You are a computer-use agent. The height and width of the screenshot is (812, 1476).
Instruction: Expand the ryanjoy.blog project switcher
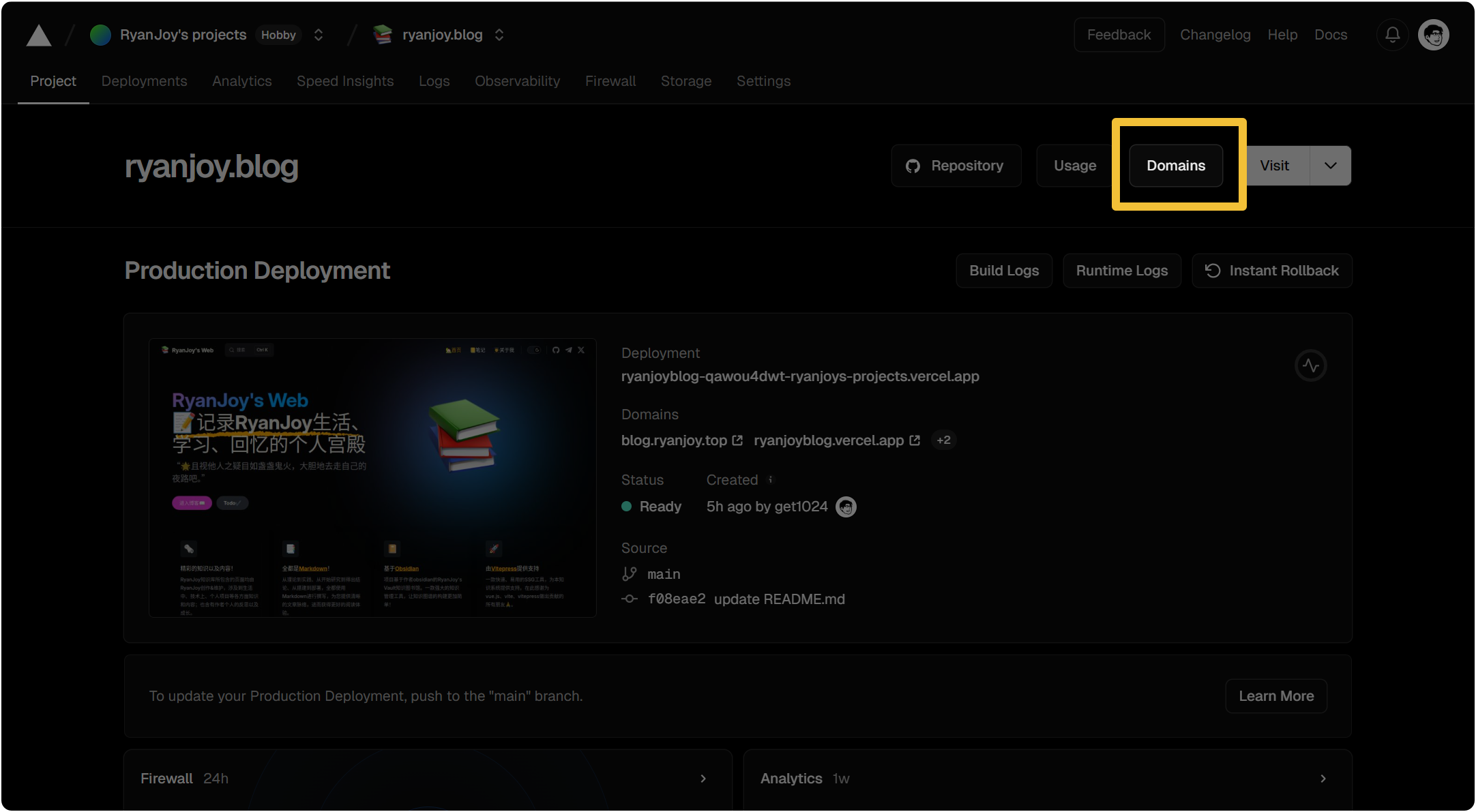click(x=499, y=35)
